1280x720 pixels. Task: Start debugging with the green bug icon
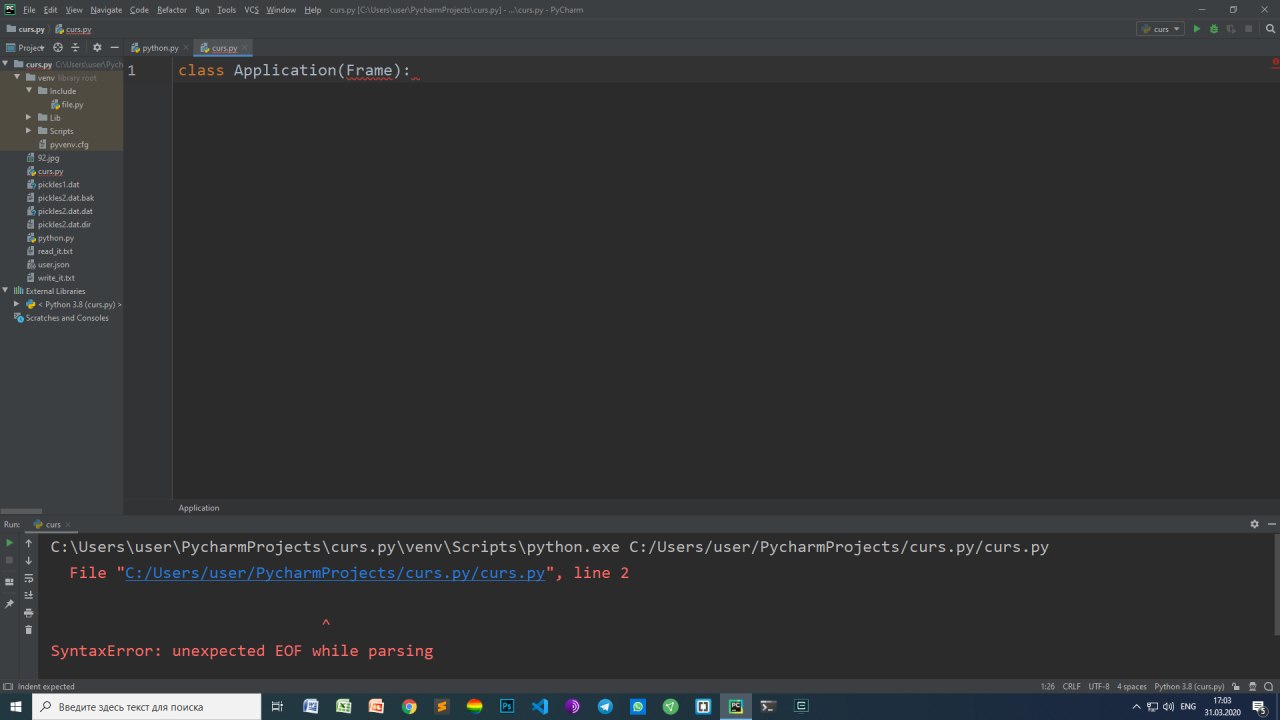point(1213,29)
